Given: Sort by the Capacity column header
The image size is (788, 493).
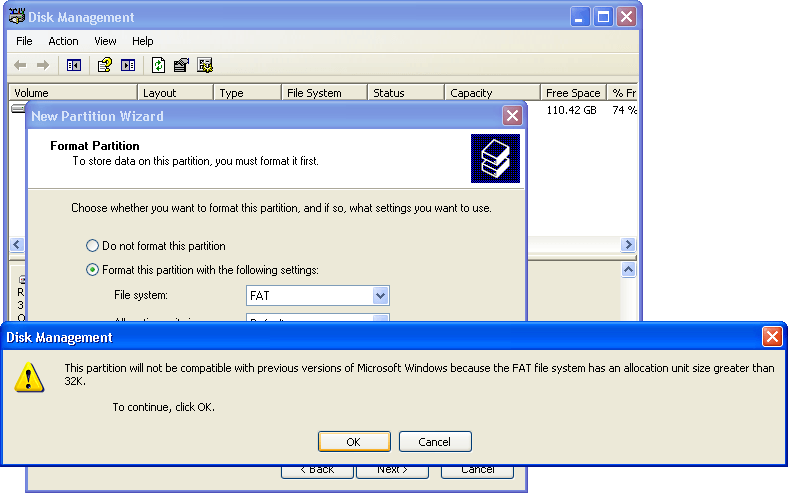Looking at the screenshot, I should coord(492,93).
